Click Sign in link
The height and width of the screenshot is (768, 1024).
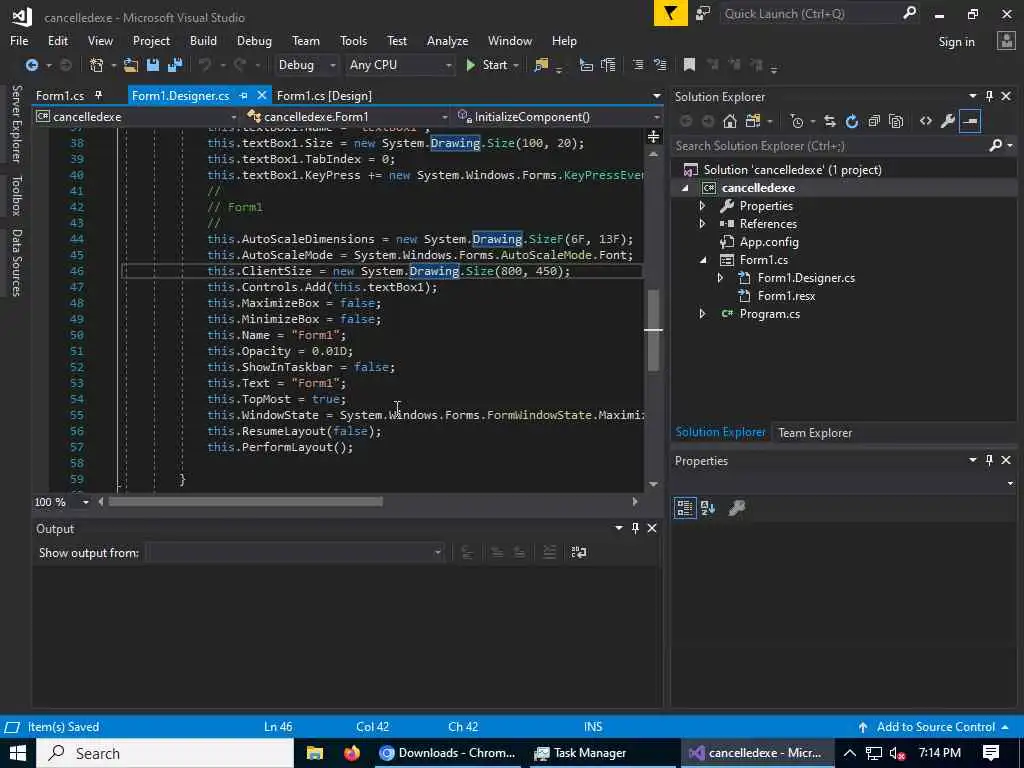956,42
